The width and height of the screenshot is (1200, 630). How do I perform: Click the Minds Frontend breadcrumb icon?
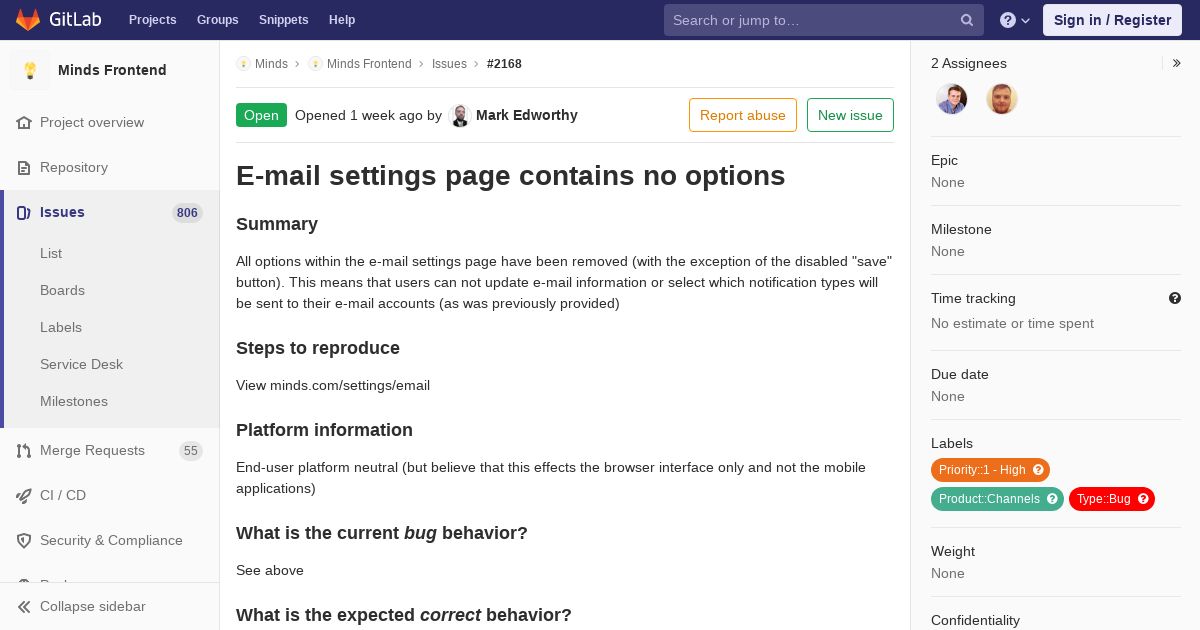coord(315,64)
